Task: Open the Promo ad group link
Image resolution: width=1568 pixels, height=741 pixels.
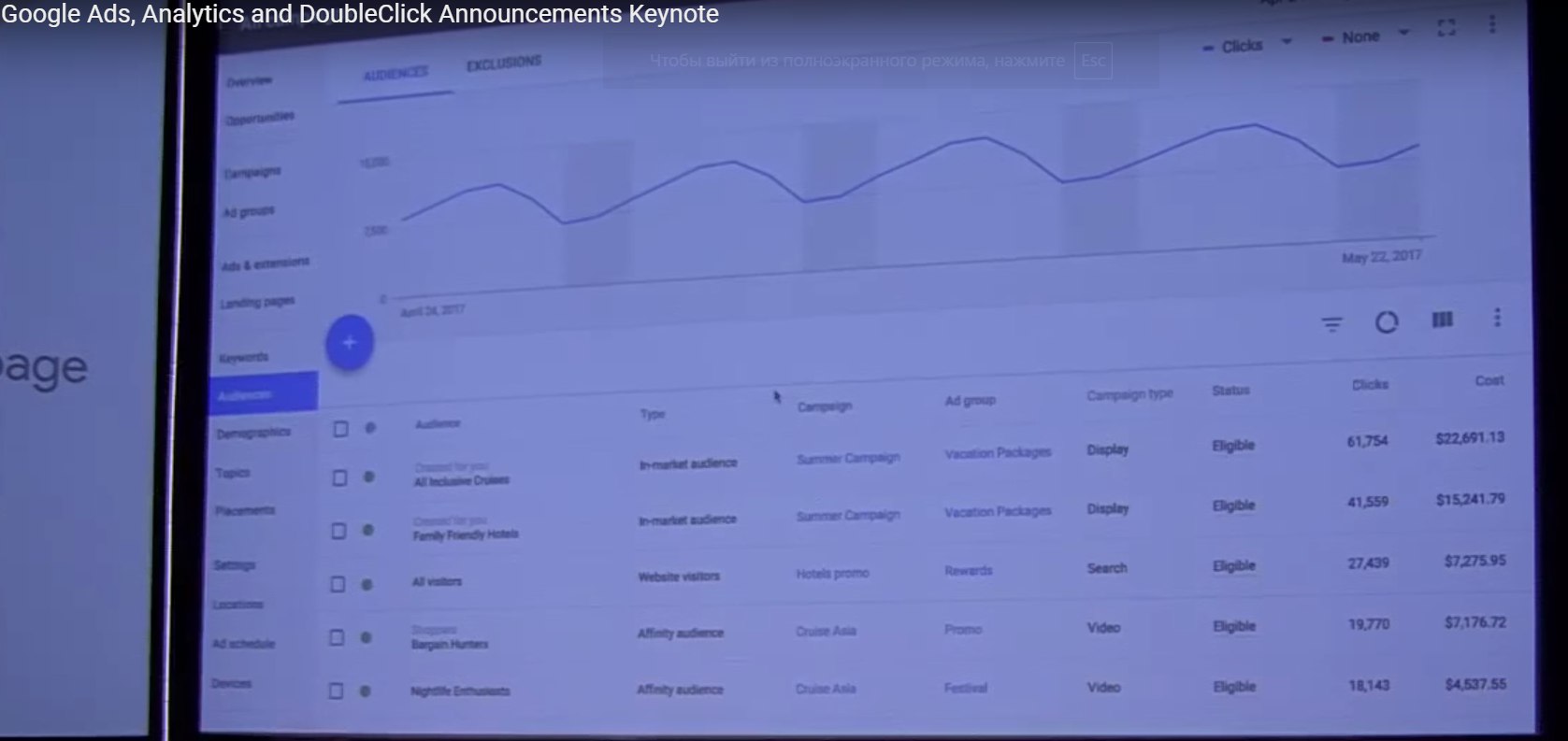Action: pos(963,629)
